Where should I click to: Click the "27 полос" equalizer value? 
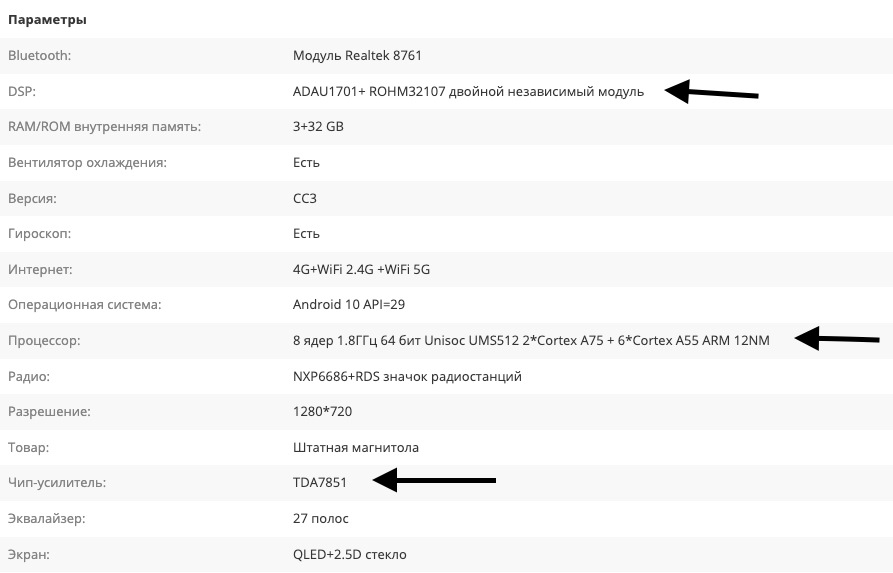[320, 519]
